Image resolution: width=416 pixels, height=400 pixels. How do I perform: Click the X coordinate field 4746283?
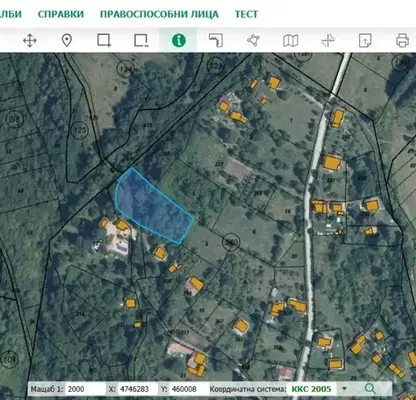[138, 389]
